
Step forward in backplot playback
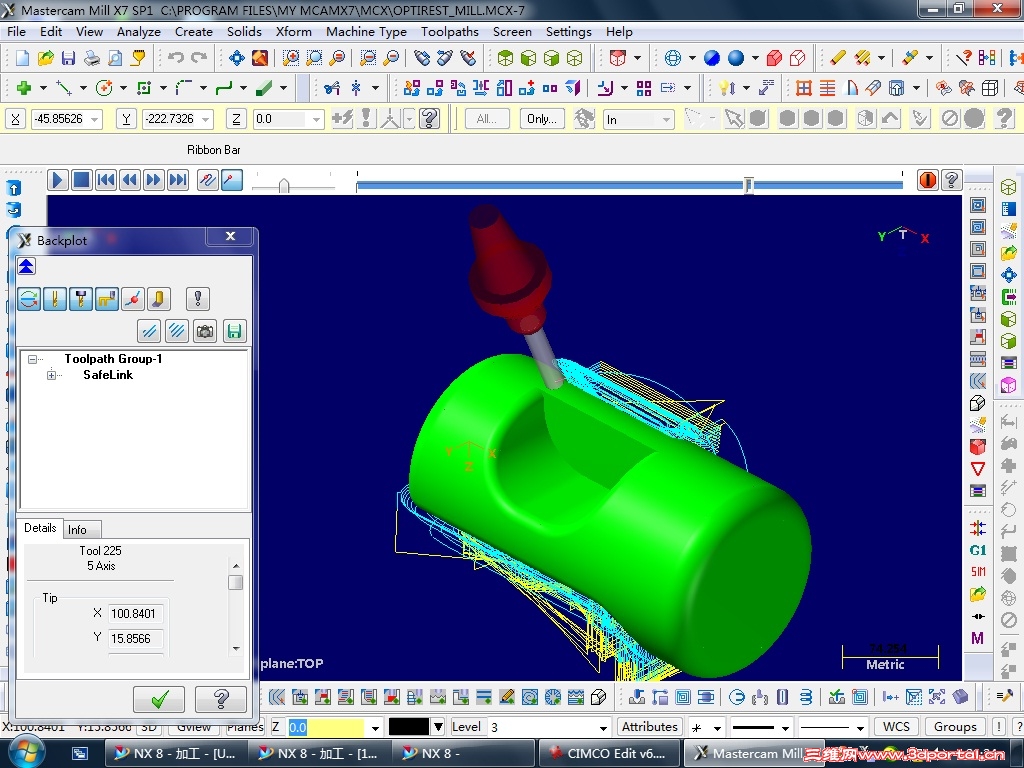153,180
